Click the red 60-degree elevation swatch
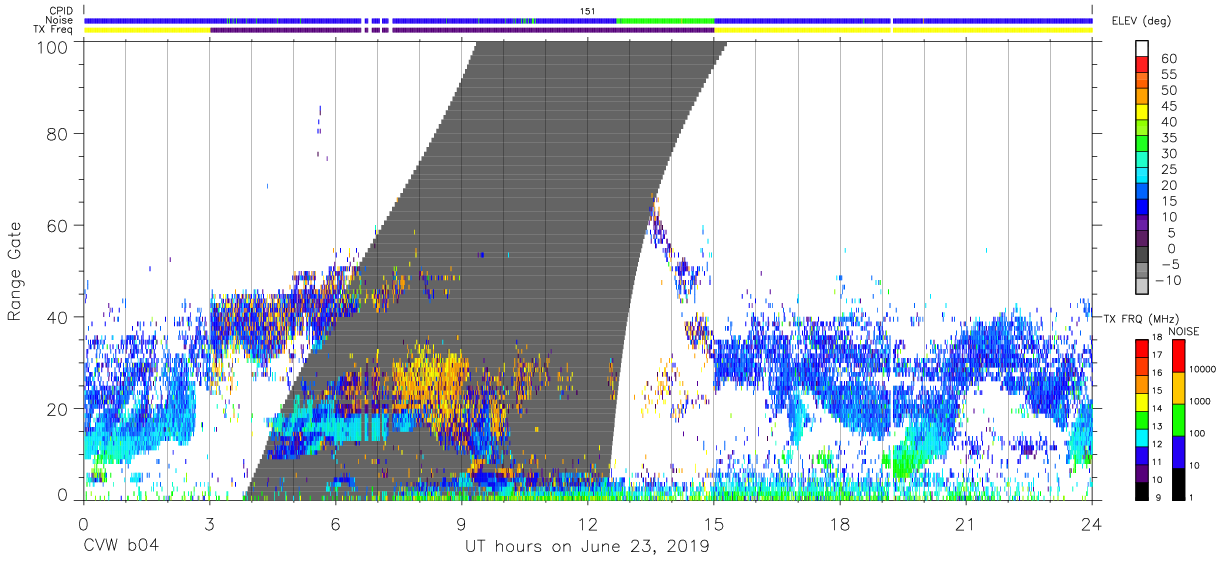Screen dimensions: 1228x567 click(1142, 65)
